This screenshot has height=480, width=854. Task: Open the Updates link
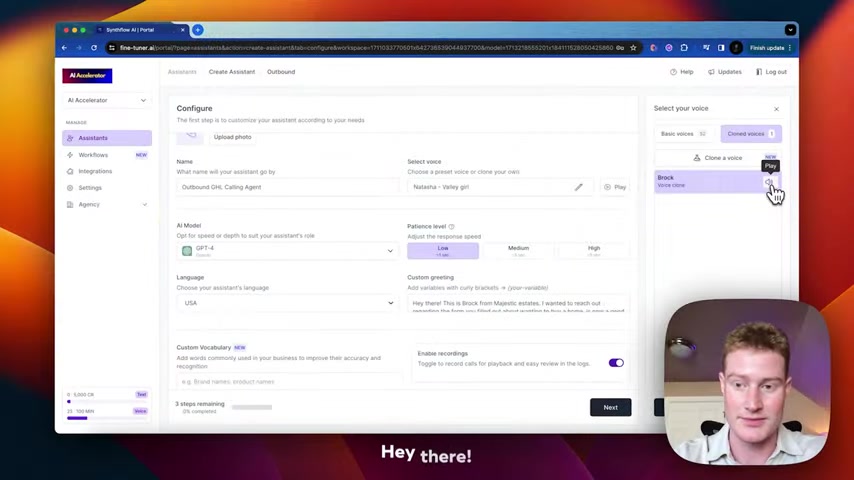(x=724, y=72)
